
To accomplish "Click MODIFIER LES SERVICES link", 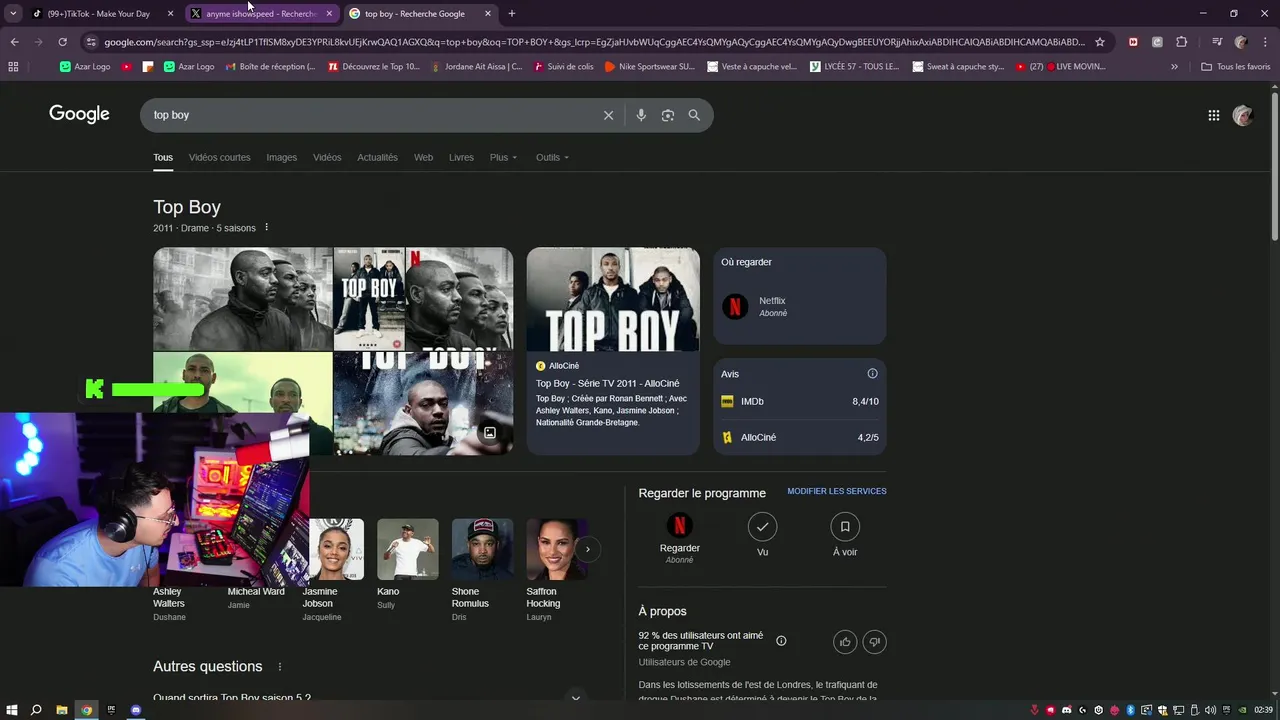I will (x=837, y=491).
